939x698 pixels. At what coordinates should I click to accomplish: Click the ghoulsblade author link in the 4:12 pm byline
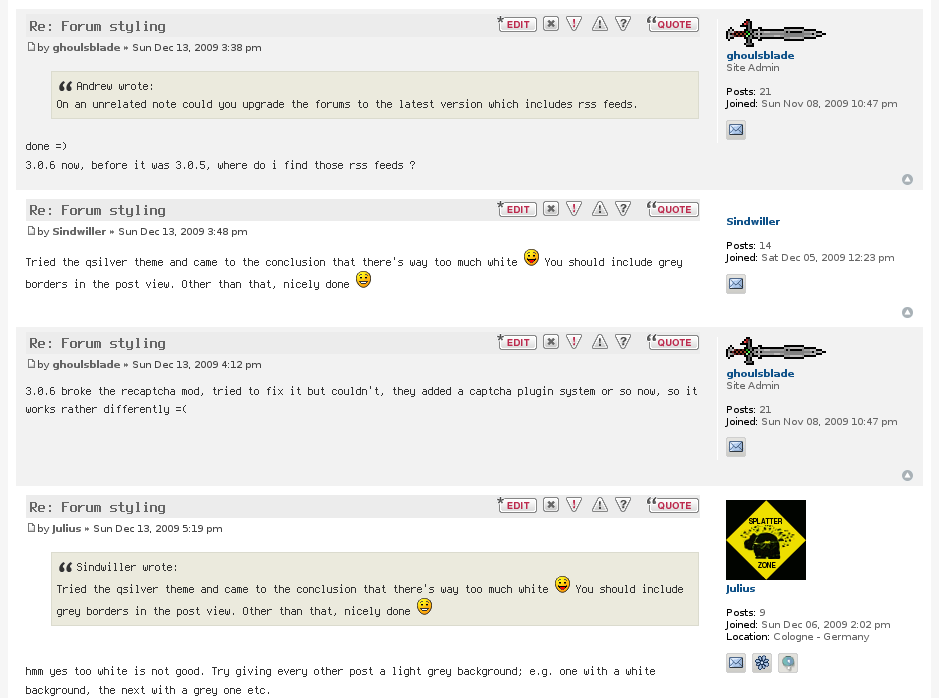point(86,365)
